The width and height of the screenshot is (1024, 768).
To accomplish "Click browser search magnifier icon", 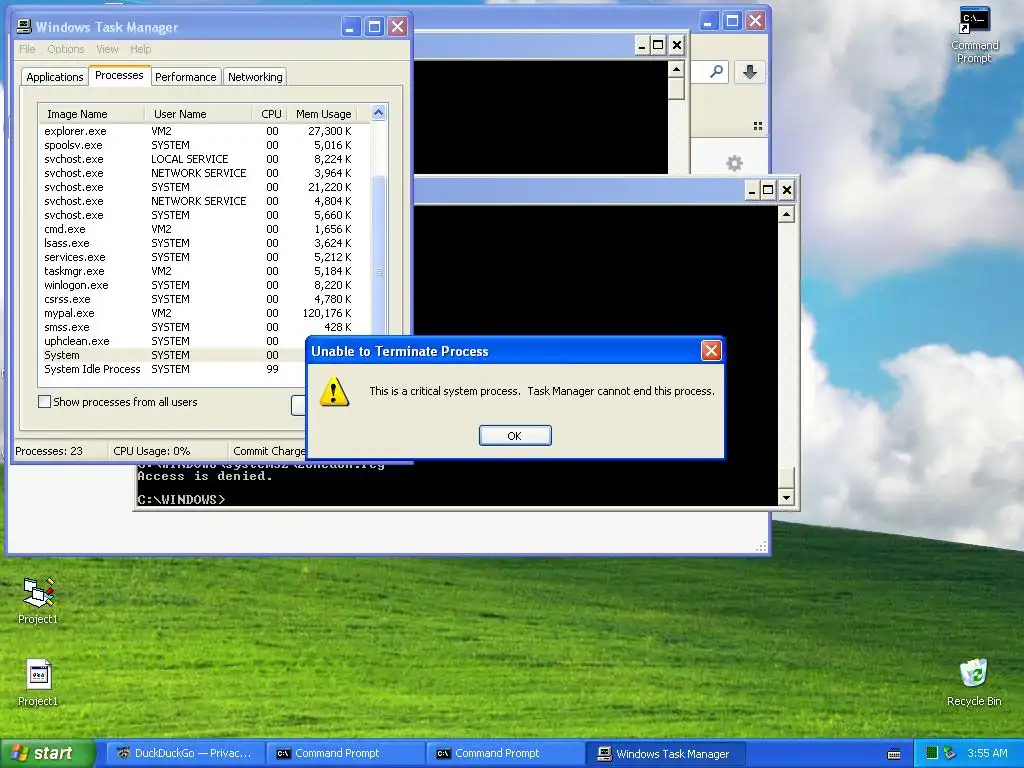I will 716,71.
